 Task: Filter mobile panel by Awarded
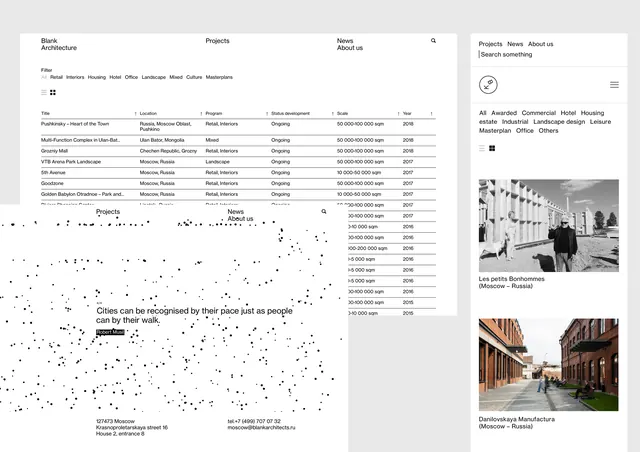click(x=504, y=113)
